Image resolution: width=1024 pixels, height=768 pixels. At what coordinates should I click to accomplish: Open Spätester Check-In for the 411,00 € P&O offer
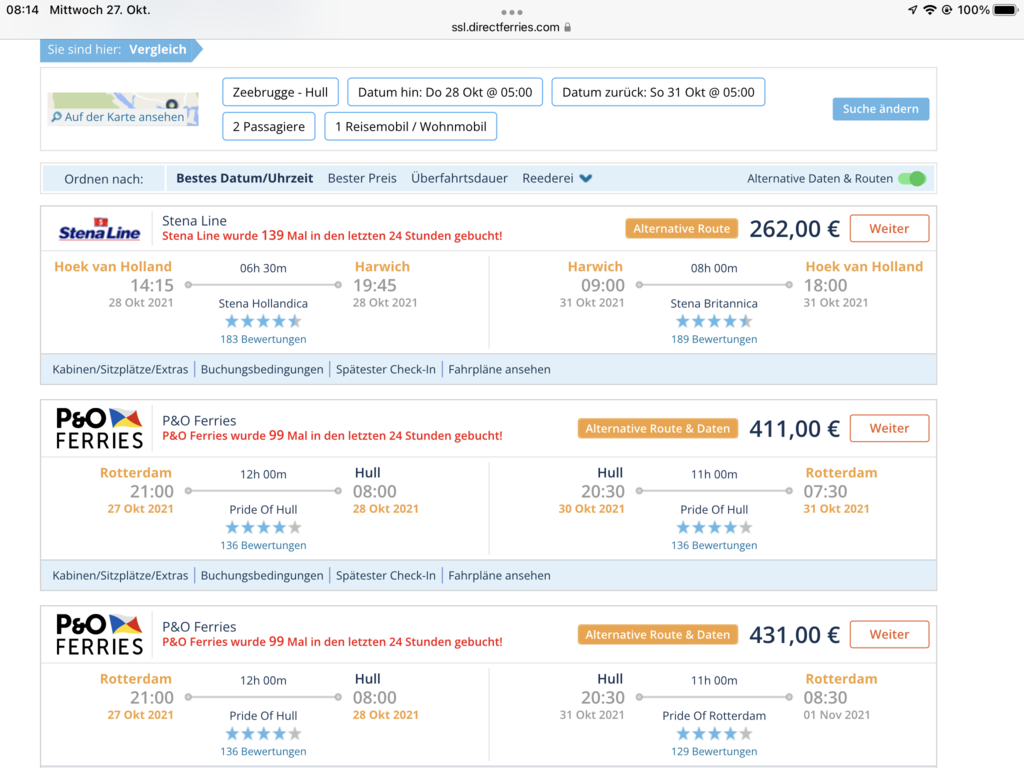click(x=385, y=576)
